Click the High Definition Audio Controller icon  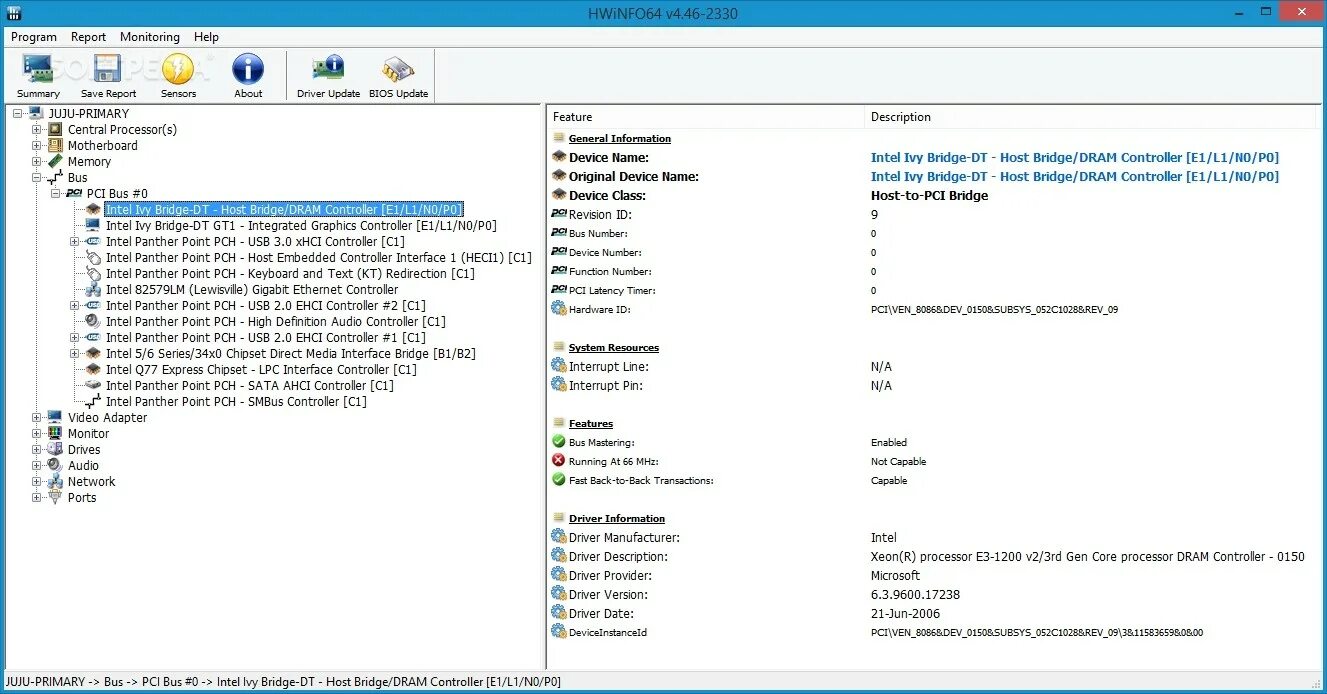93,321
